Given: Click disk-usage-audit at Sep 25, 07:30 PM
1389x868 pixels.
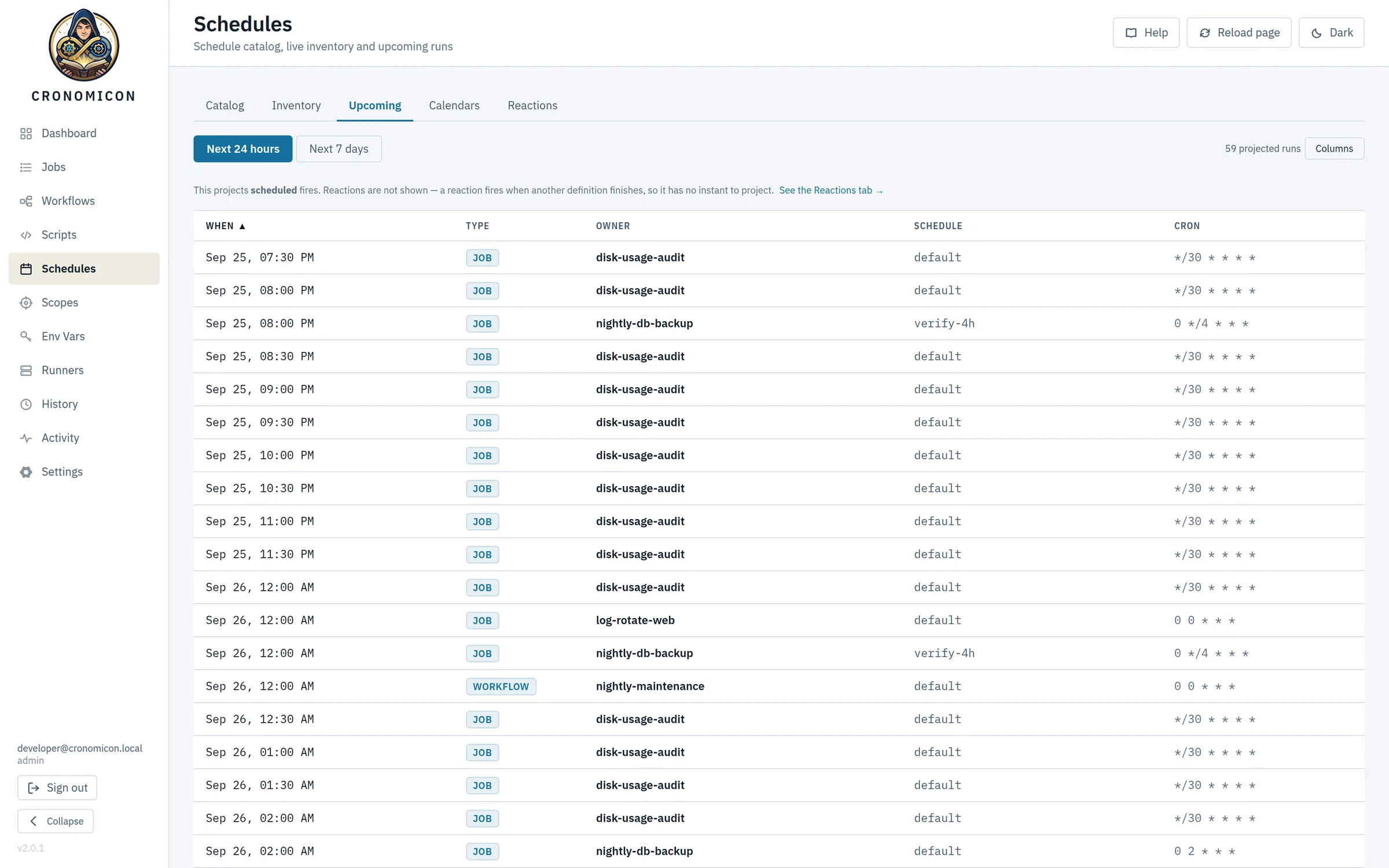Looking at the screenshot, I should [x=640, y=258].
